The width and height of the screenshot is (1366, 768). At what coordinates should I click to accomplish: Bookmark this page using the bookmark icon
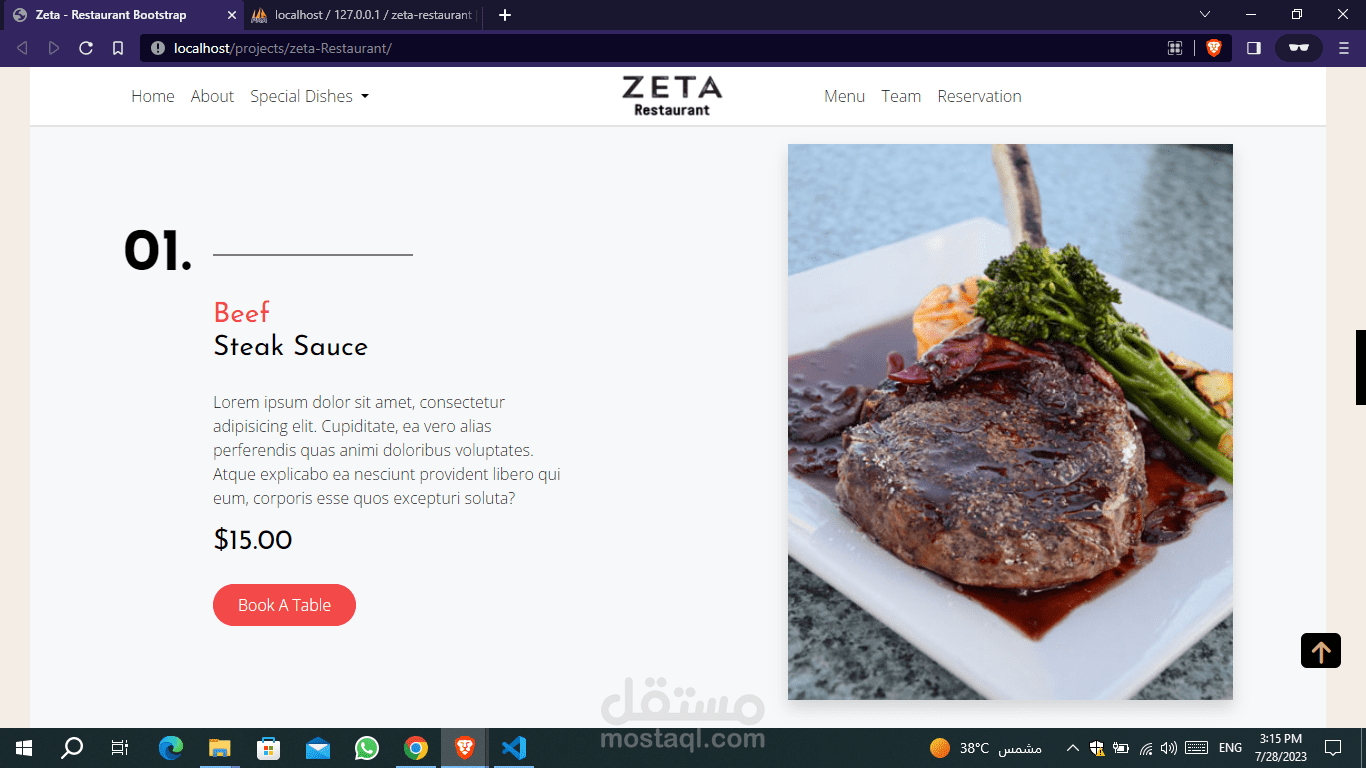click(x=117, y=48)
